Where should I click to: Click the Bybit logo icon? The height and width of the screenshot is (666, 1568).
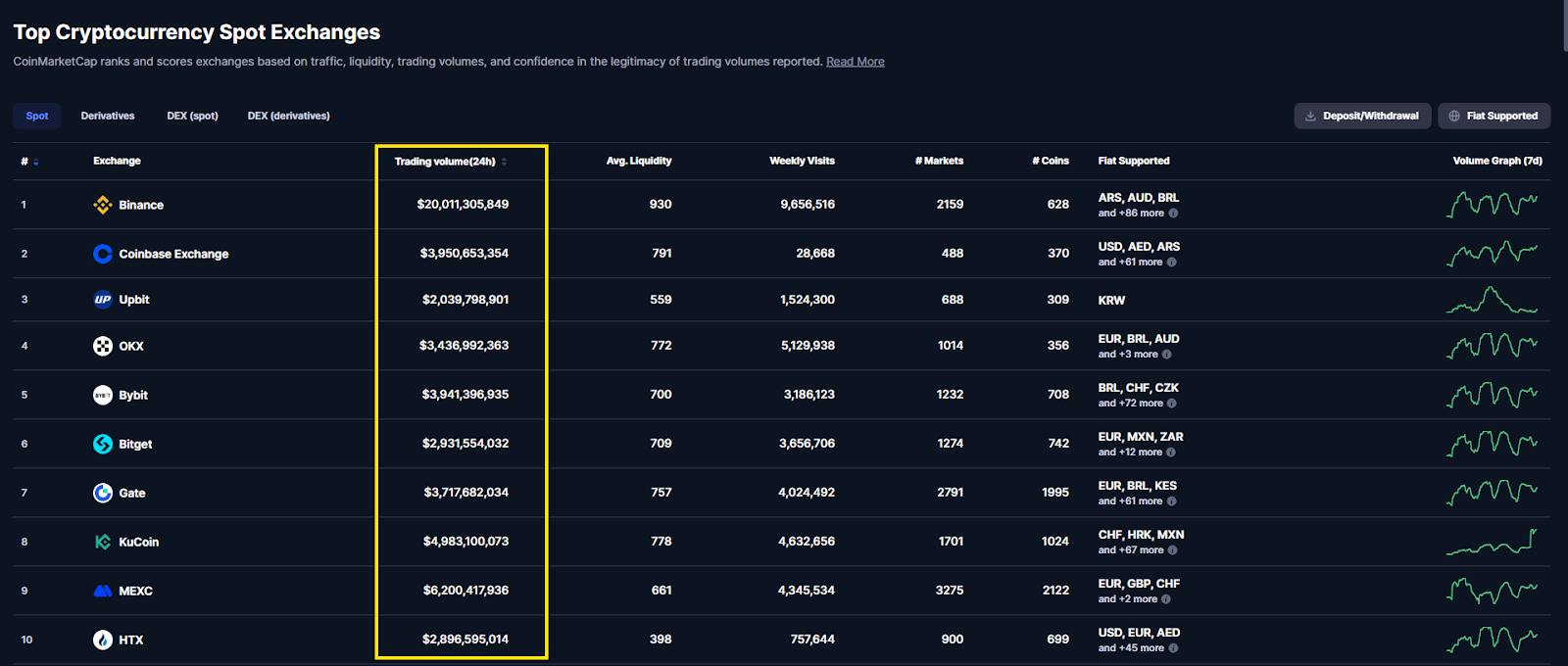[x=103, y=395]
